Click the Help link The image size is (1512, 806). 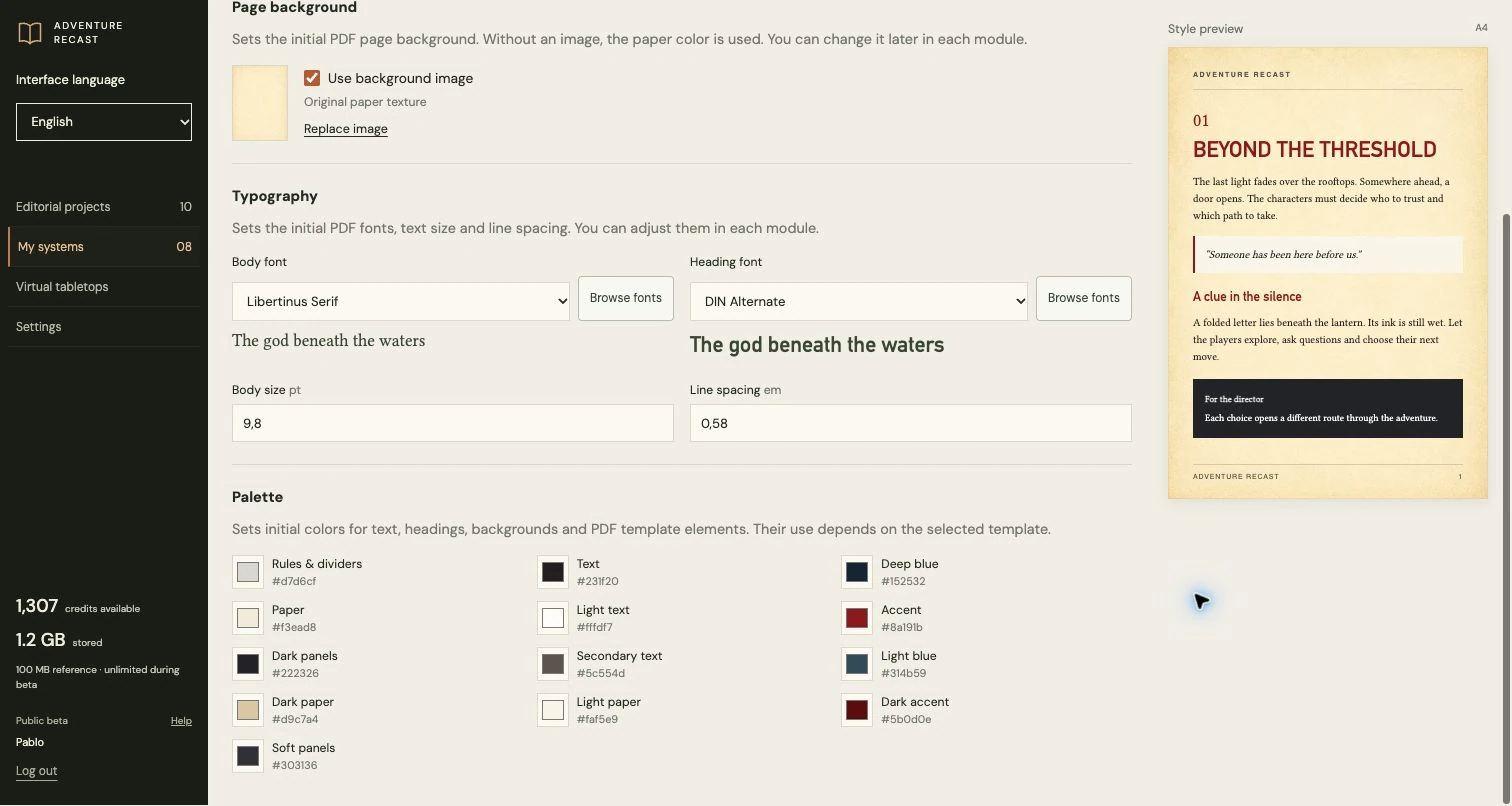(x=181, y=721)
